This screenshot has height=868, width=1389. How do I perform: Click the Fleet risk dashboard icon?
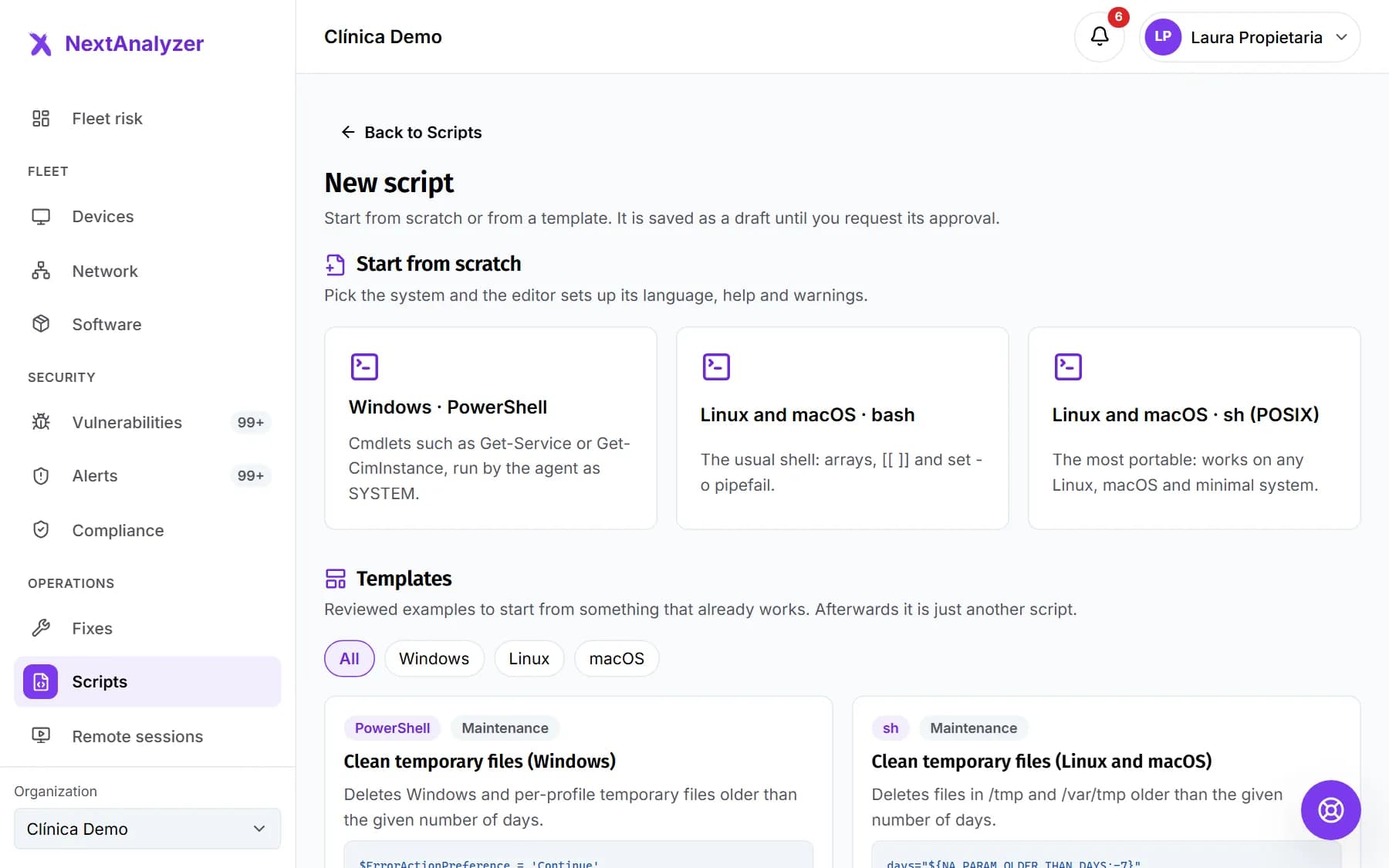pyautogui.click(x=41, y=118)
